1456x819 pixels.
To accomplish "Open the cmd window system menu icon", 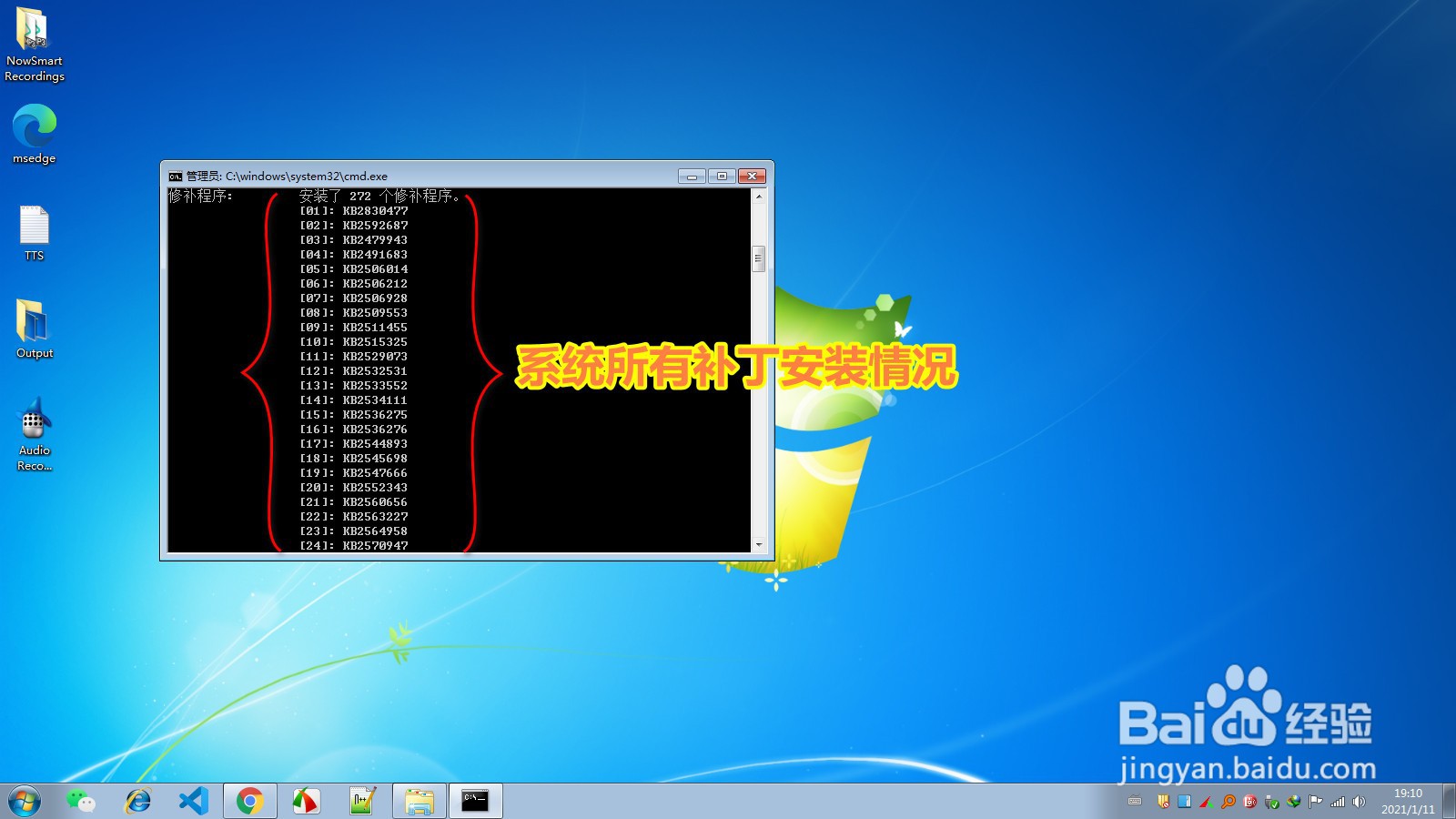I will [175, 177].
